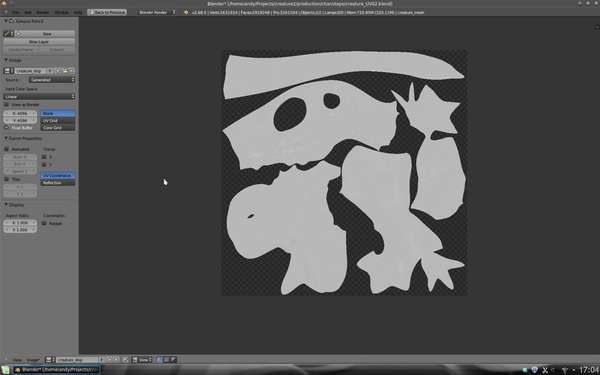Click the Blender window in the taskbar

point(57,370)
